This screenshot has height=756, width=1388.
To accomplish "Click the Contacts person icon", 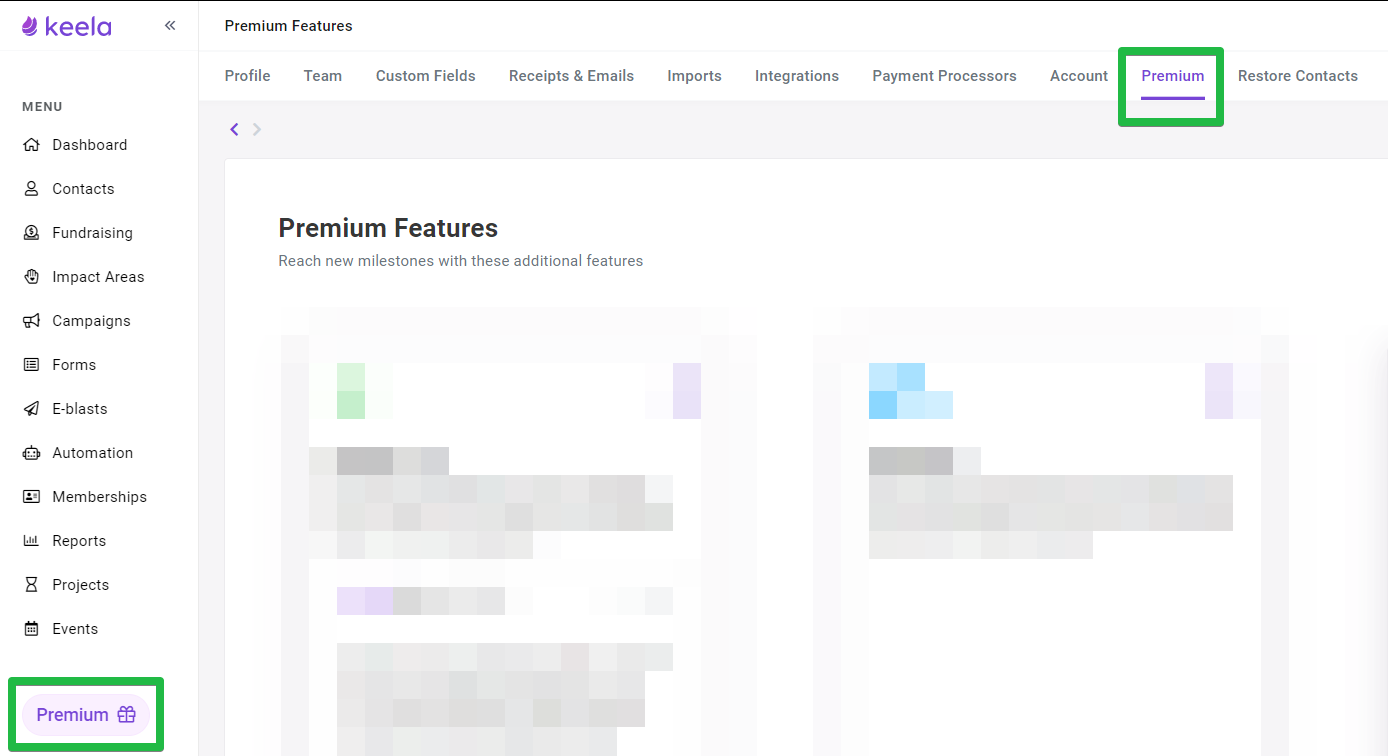I will (31, 189).
